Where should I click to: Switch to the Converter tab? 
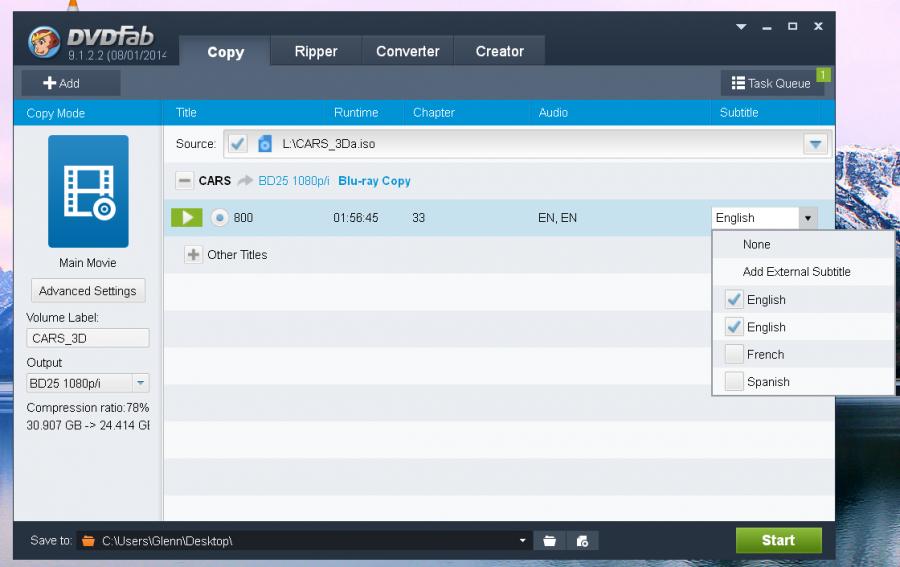click(408, 51)
